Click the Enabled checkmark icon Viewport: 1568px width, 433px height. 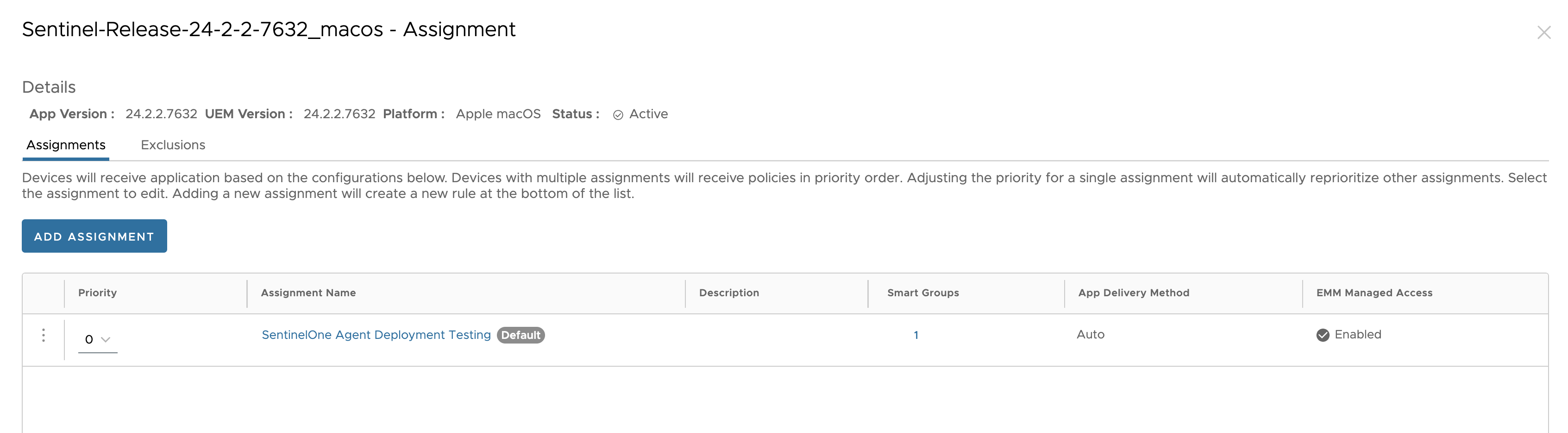1322,335
